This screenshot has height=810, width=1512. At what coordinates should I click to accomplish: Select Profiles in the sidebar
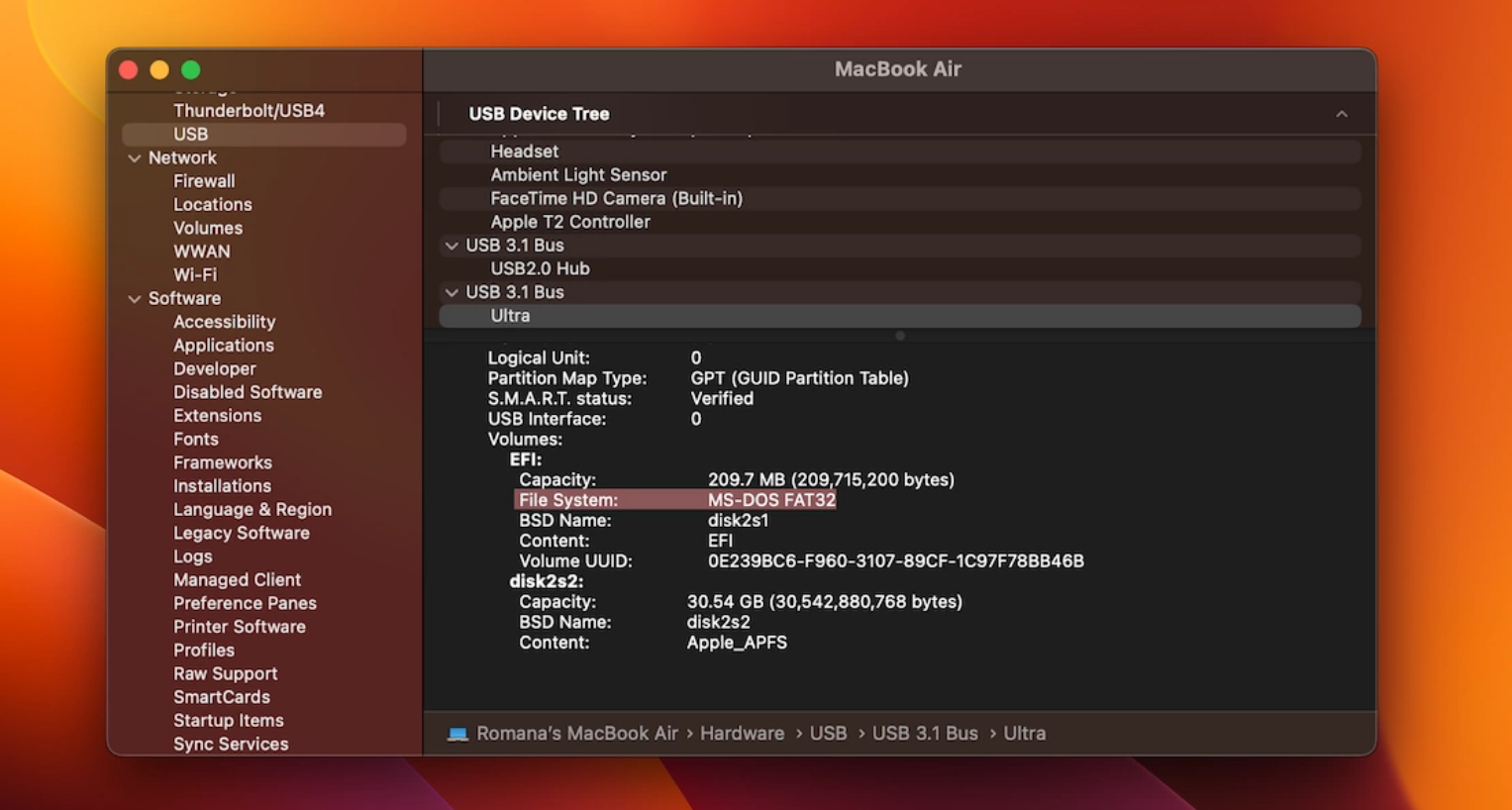click(x=204, y=651)
